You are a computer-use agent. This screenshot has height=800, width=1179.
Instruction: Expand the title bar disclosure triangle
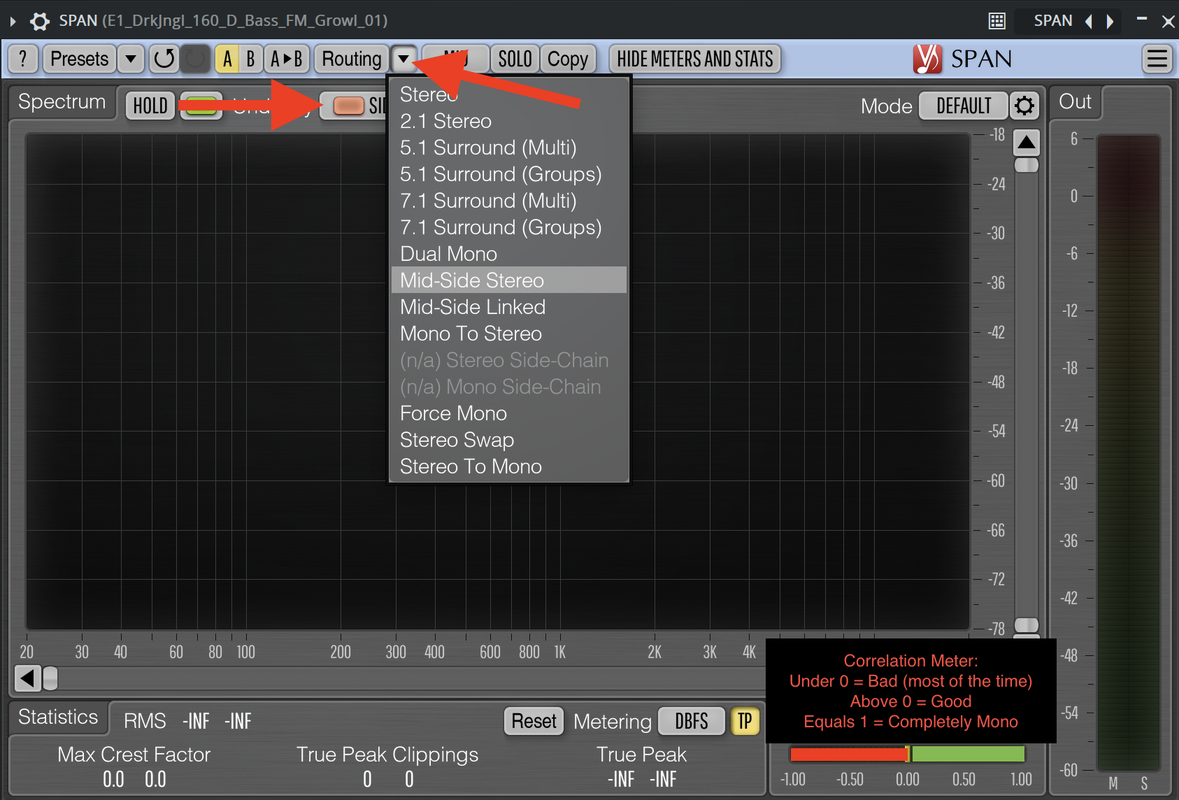click(x=12, y=21)
